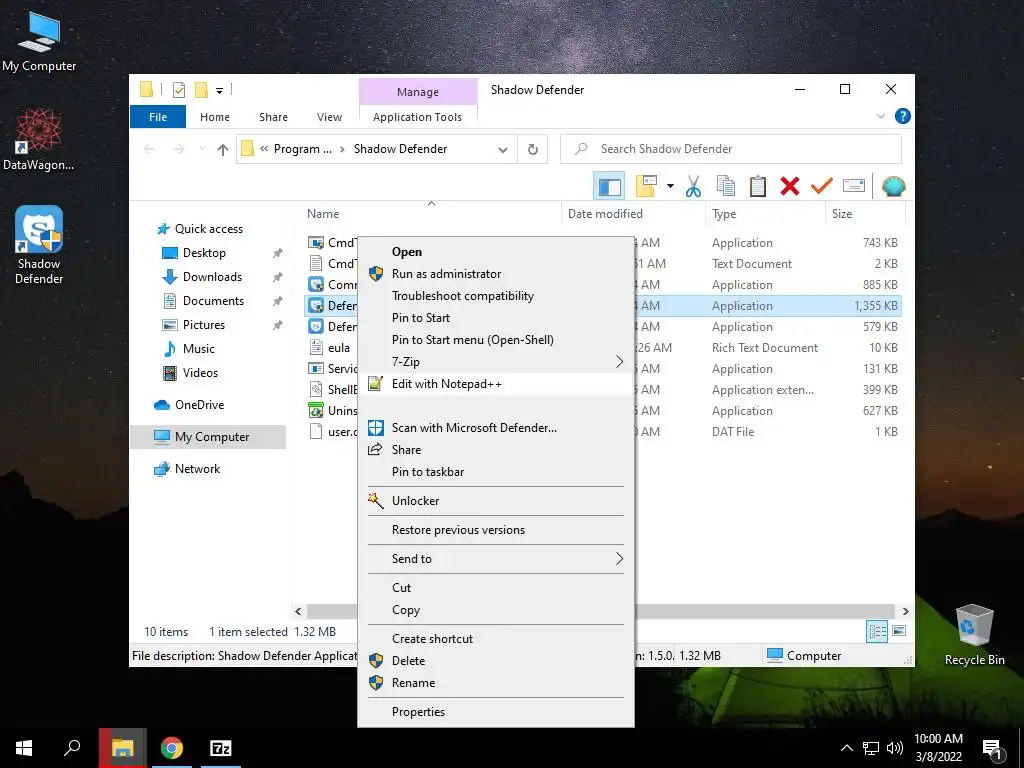Switch to Large icons view in status bar
The height and width of the screenshot is (768, 1024).
tap(899, 631)
